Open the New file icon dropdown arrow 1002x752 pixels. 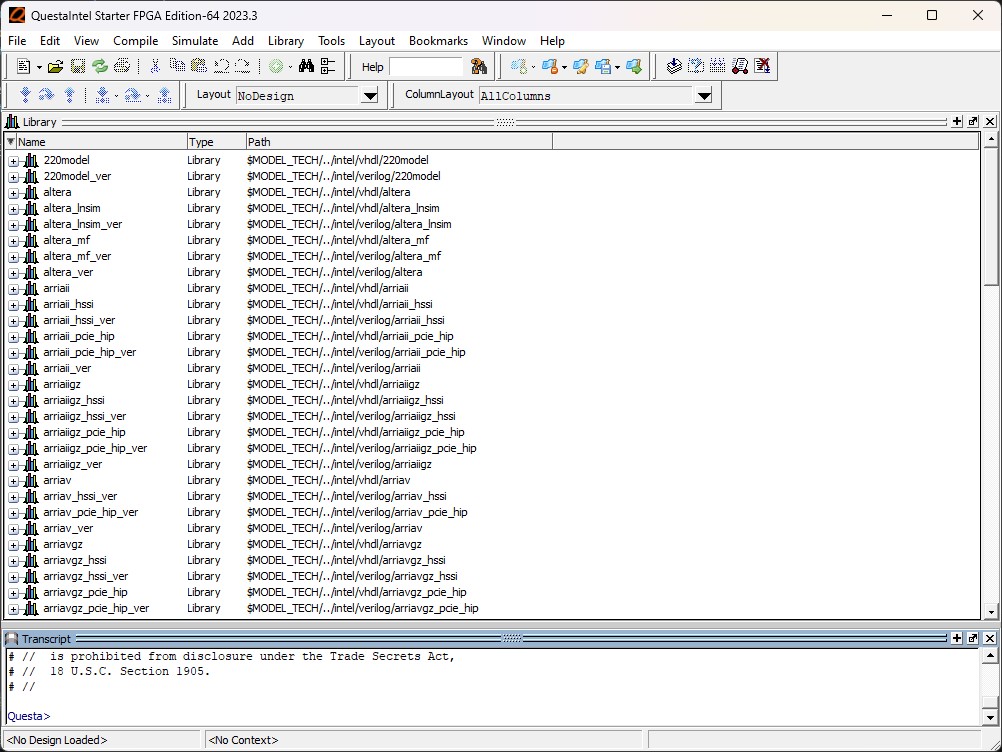tap(39, 67)
